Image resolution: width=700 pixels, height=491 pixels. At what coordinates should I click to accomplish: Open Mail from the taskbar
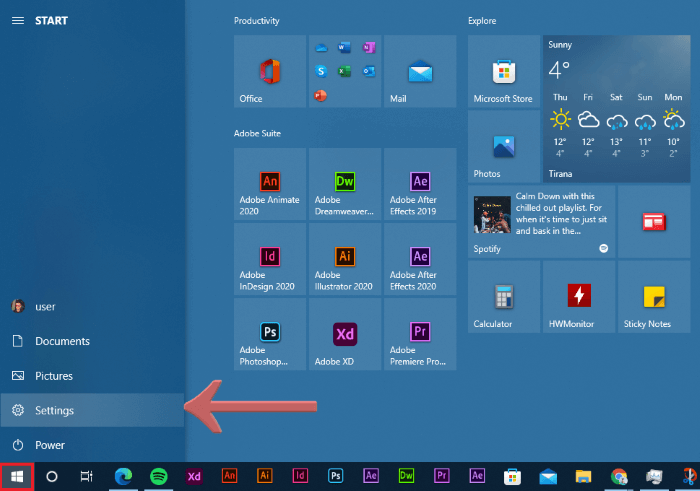tap(548, 477)
